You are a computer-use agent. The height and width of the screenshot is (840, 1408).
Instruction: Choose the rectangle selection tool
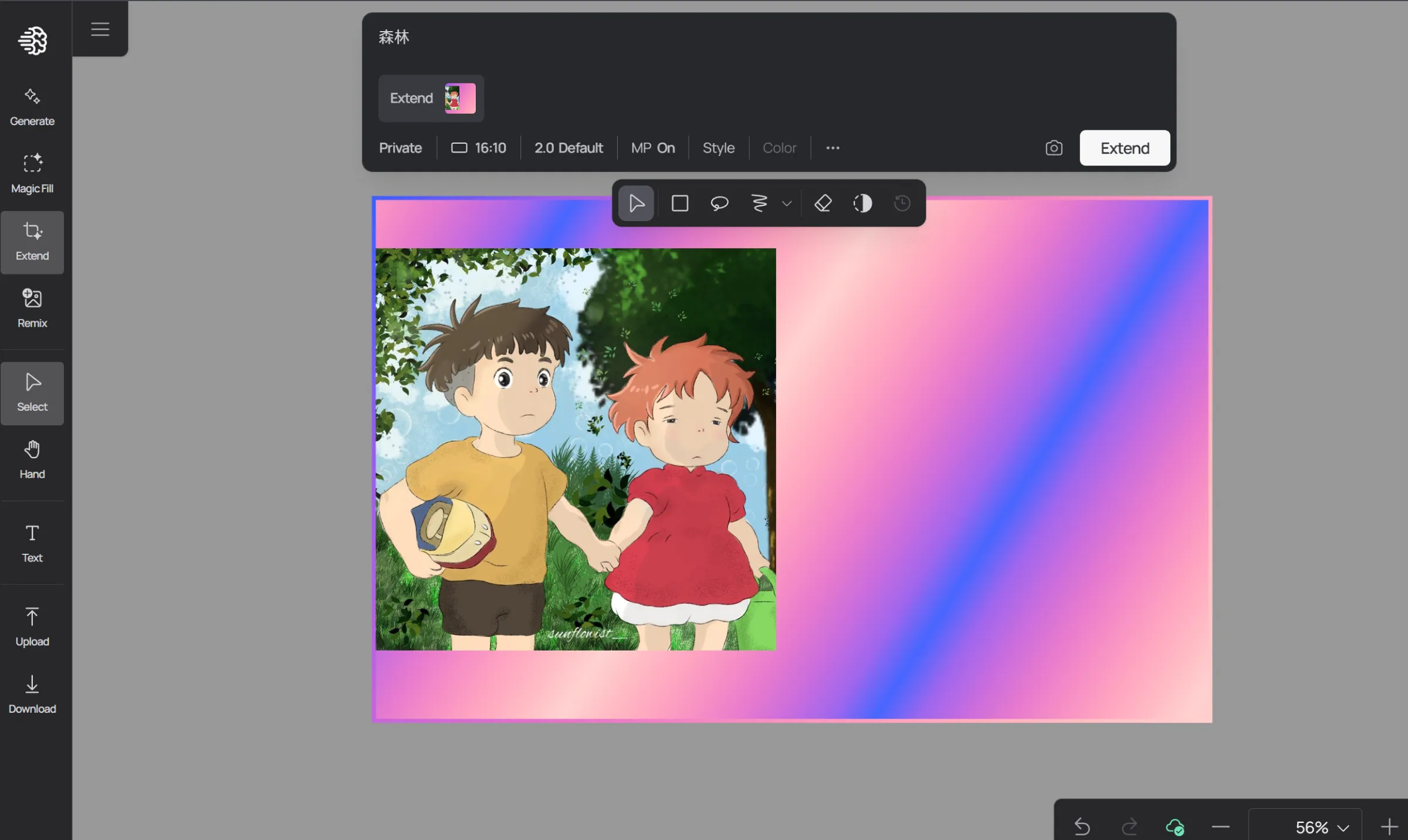click(680, 204)
